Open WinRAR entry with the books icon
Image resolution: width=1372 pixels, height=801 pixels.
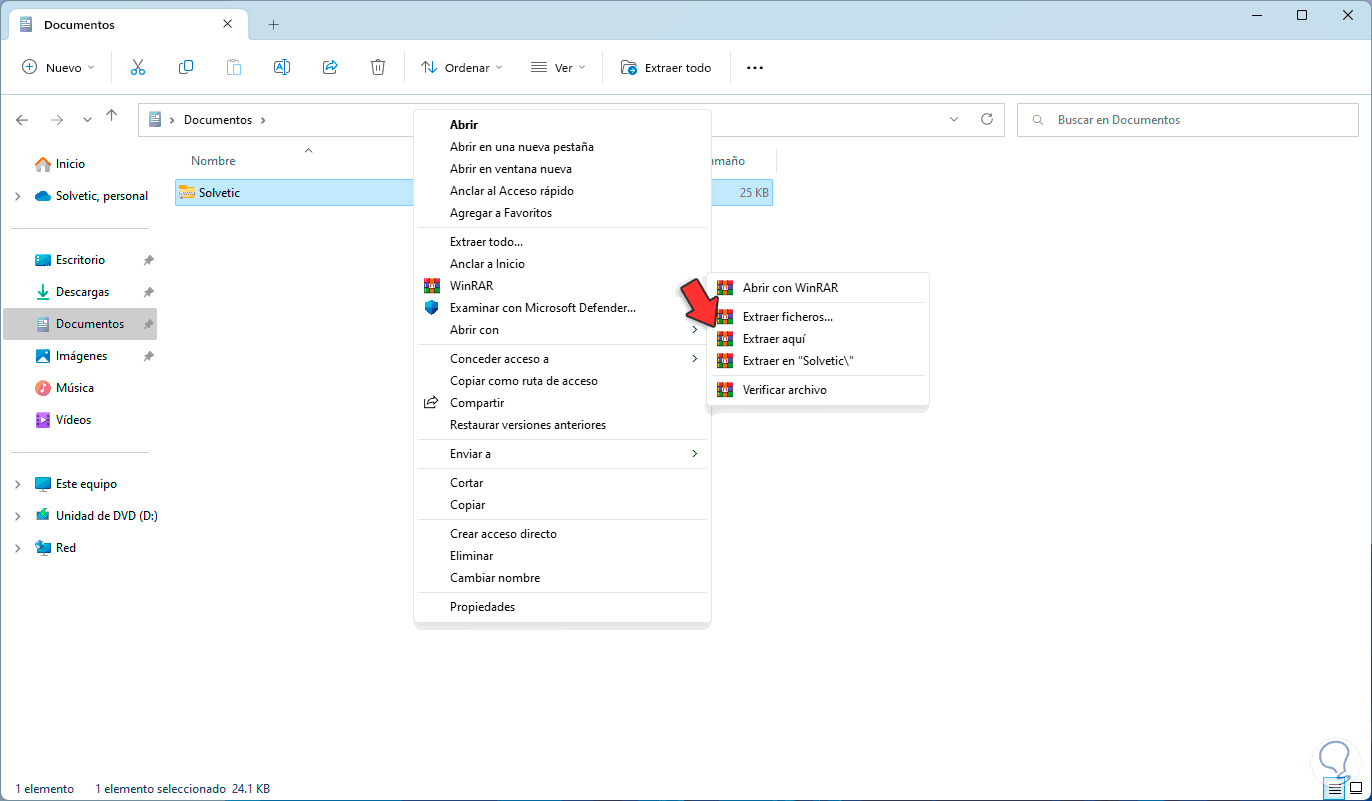[562, 286]
